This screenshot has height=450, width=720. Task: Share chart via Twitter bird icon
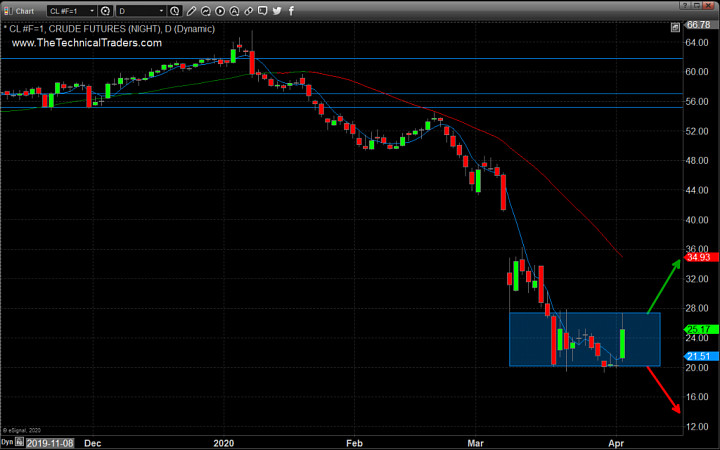pyautogui.click(x=277, y=11)
